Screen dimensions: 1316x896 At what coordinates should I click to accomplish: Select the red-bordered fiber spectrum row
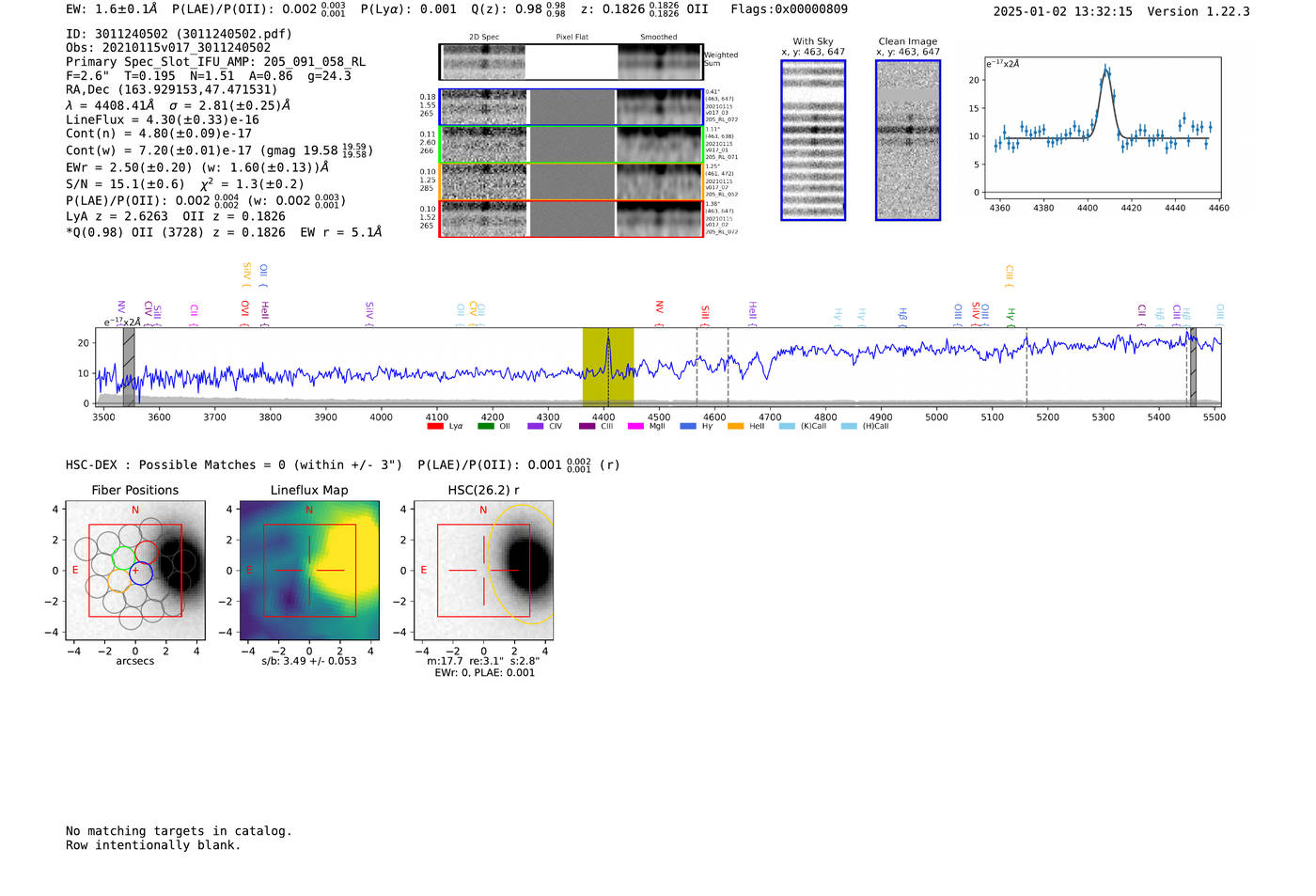tap(572, 219)
